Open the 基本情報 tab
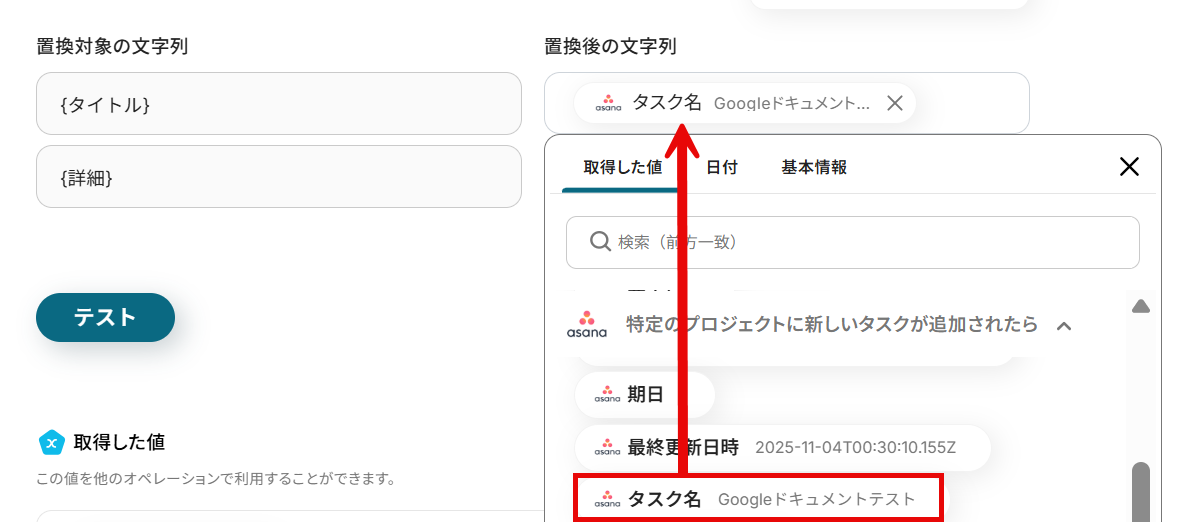Viewport: 1185px width, 522px height. tap(814, 168)
